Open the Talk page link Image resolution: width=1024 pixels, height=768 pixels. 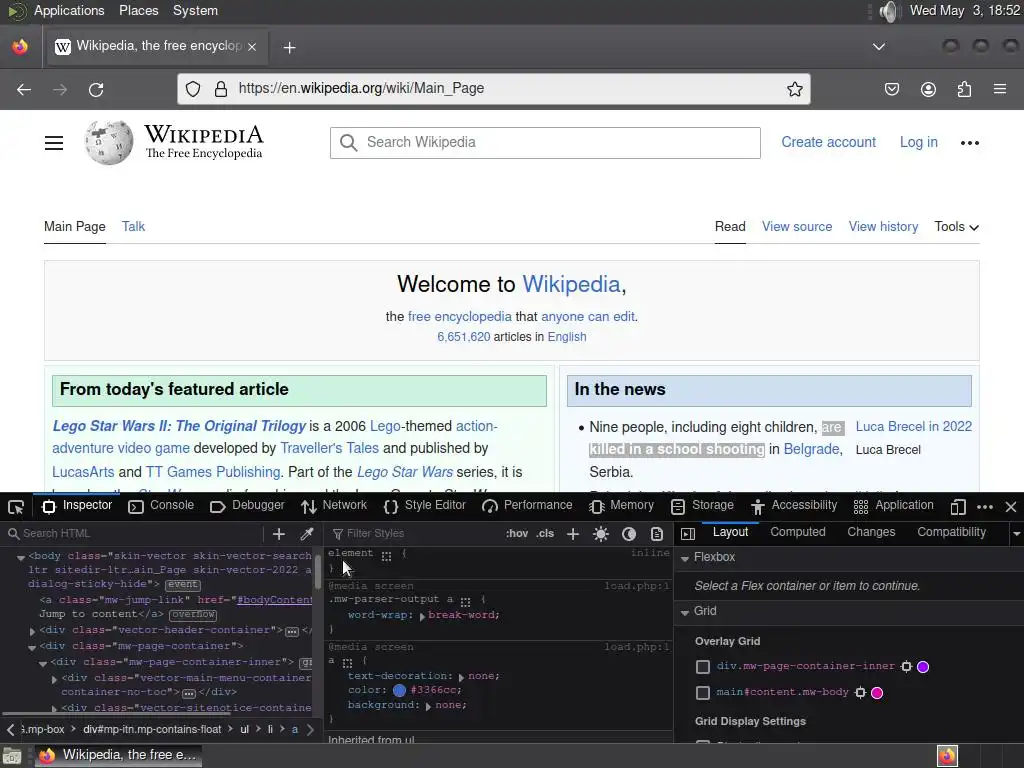133,227
